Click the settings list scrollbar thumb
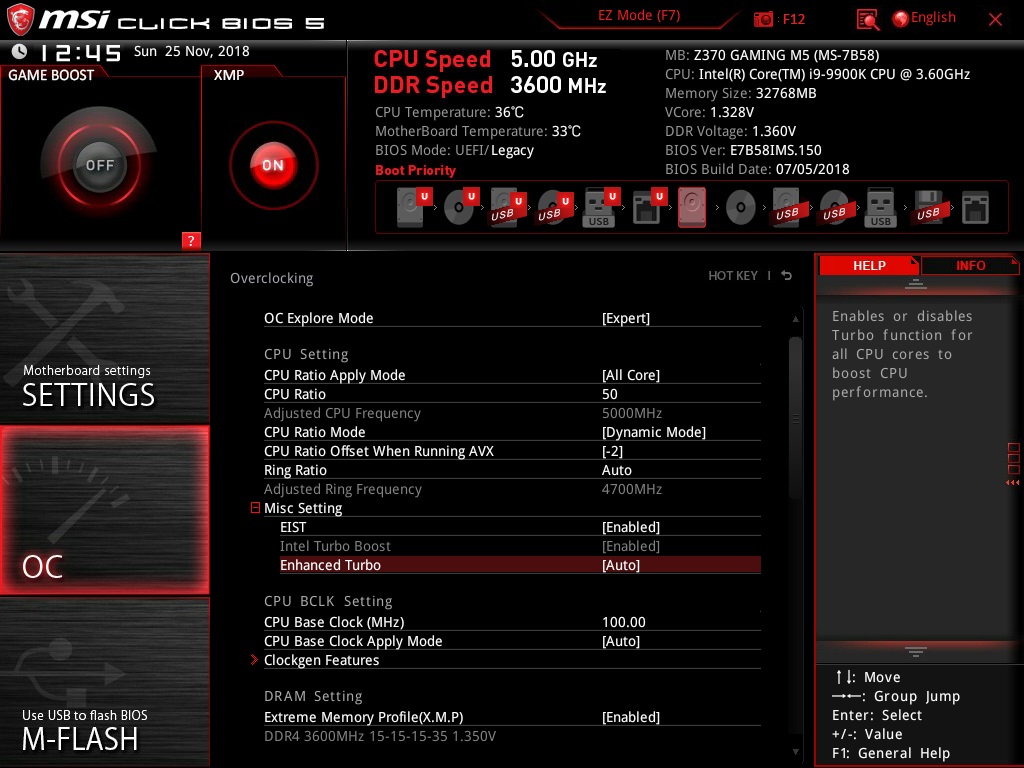The width and height of the screenshot is (1024, 768). click(x=795, y=418)
